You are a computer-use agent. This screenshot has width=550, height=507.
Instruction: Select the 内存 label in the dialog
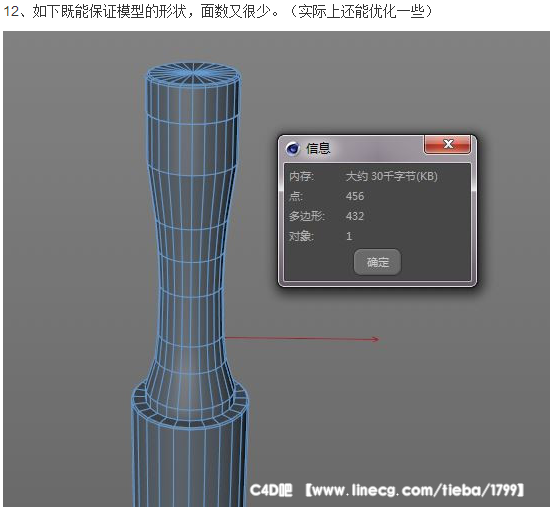(x=301, y=176)
